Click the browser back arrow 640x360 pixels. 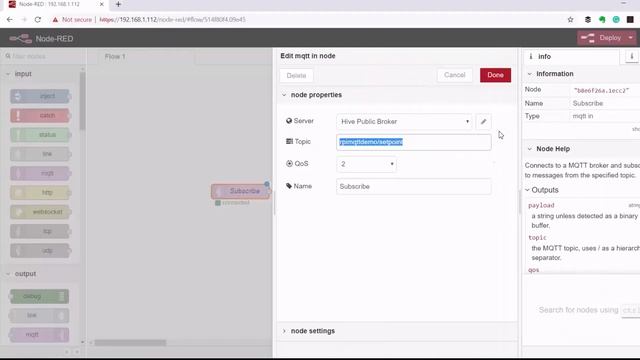click(9, 19)
